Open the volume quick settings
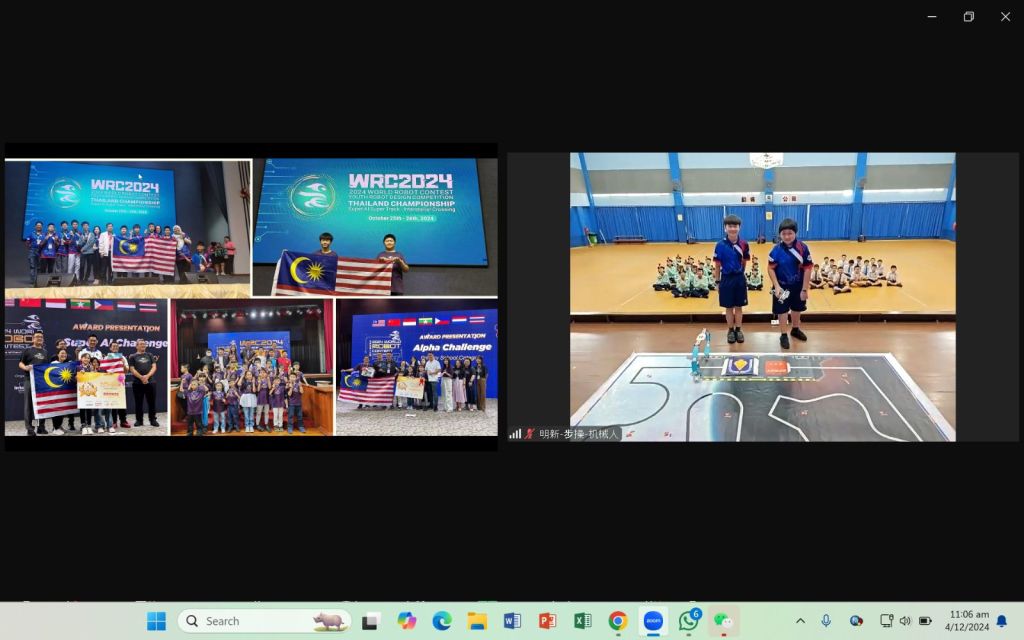 tap(905, 621)
